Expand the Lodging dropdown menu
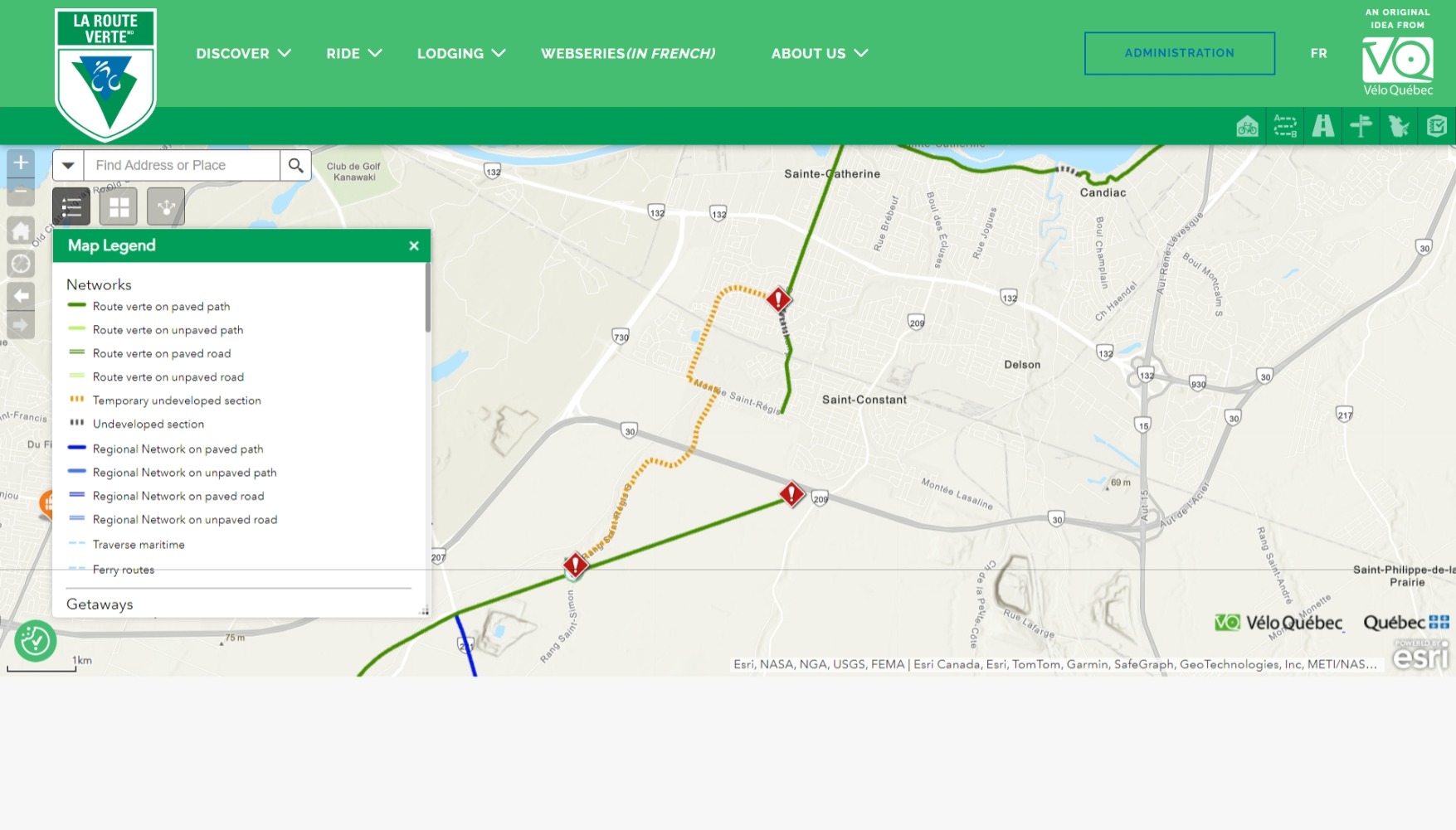The image size is (1456, 830). tap(460, 53)
